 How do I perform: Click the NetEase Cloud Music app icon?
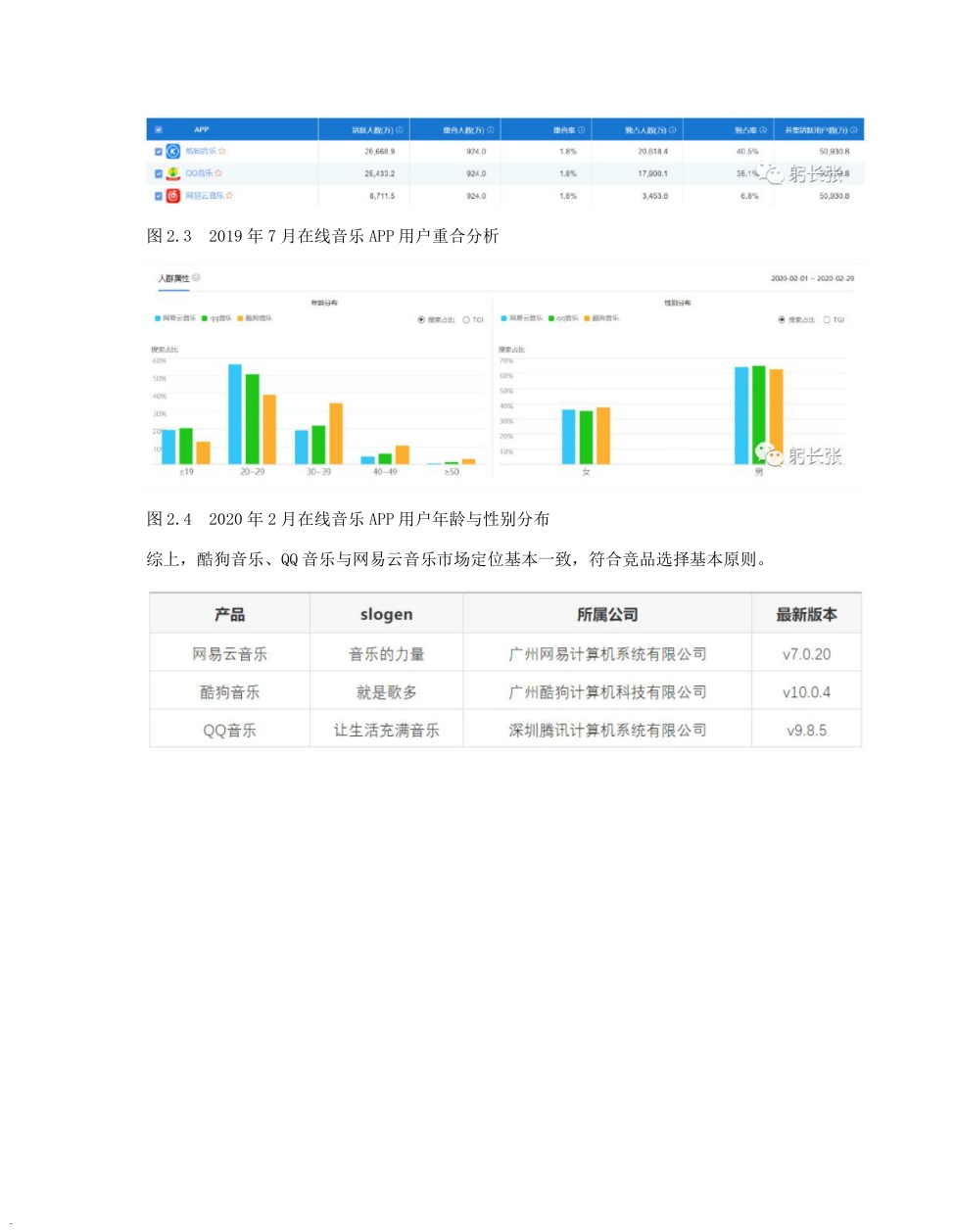(173, 196)
